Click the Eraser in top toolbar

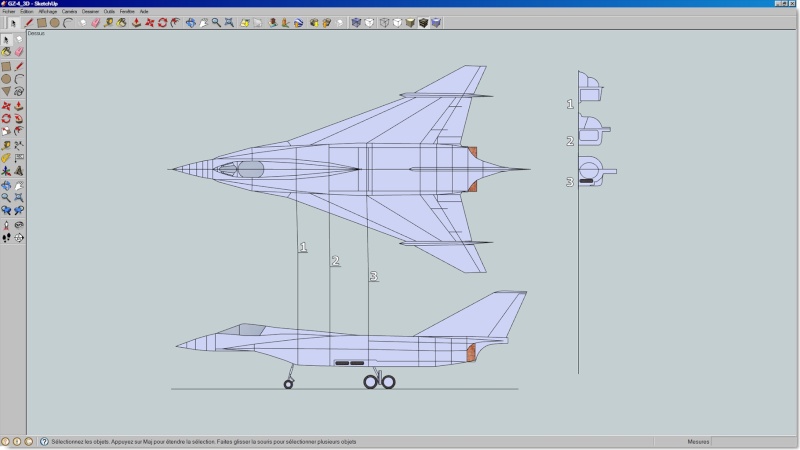point(95,22)
